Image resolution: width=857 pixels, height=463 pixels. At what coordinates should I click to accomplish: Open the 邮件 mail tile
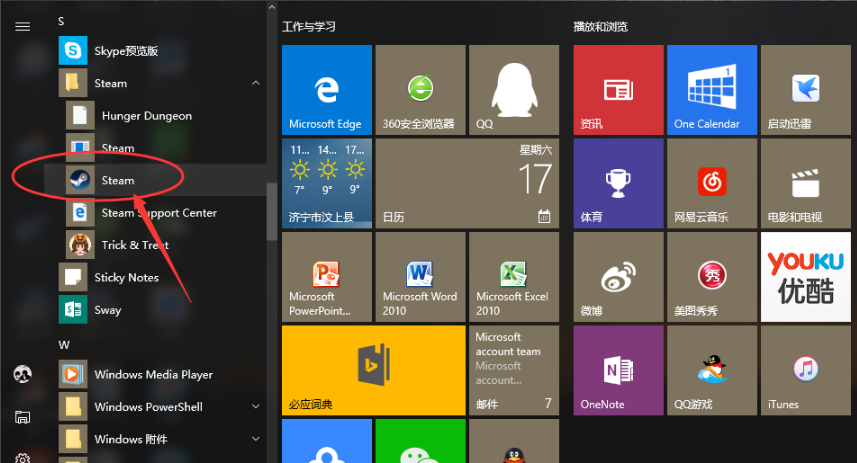(x=514, y=370)
